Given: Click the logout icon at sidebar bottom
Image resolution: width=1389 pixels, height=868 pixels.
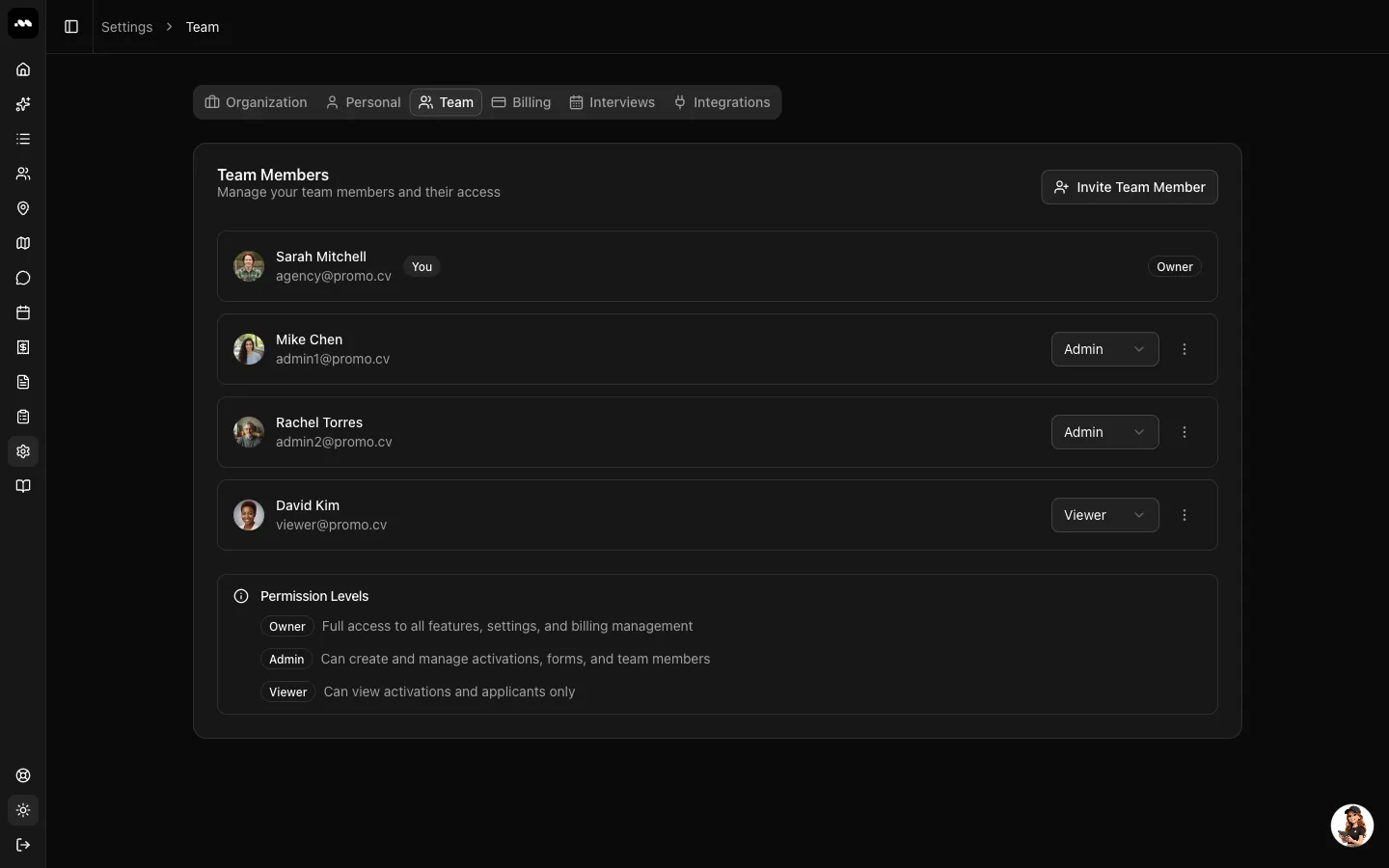Looking at the screenshot, I should (x=23, y=845).
